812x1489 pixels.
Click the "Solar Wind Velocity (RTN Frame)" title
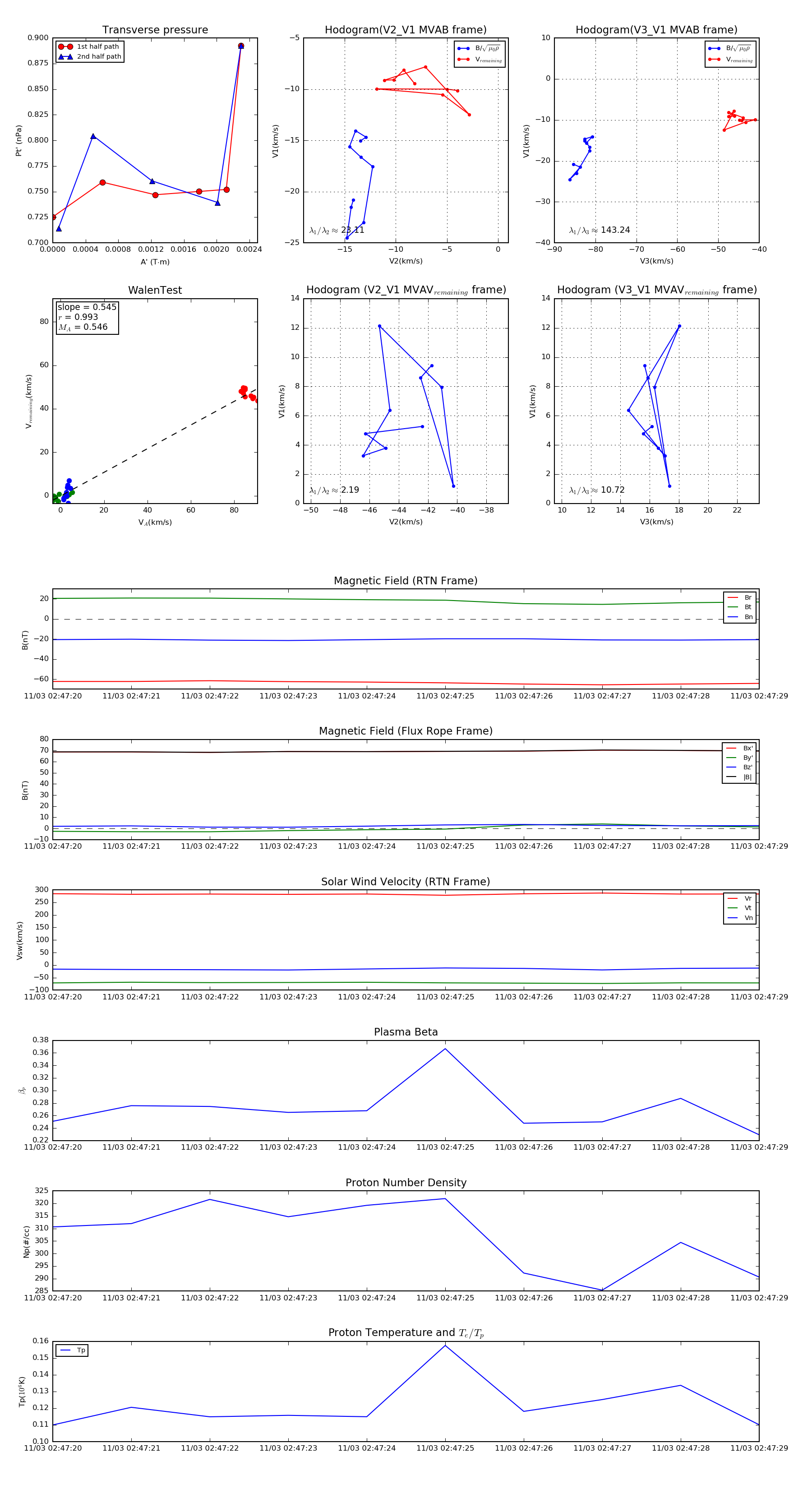tap(406, 882)
